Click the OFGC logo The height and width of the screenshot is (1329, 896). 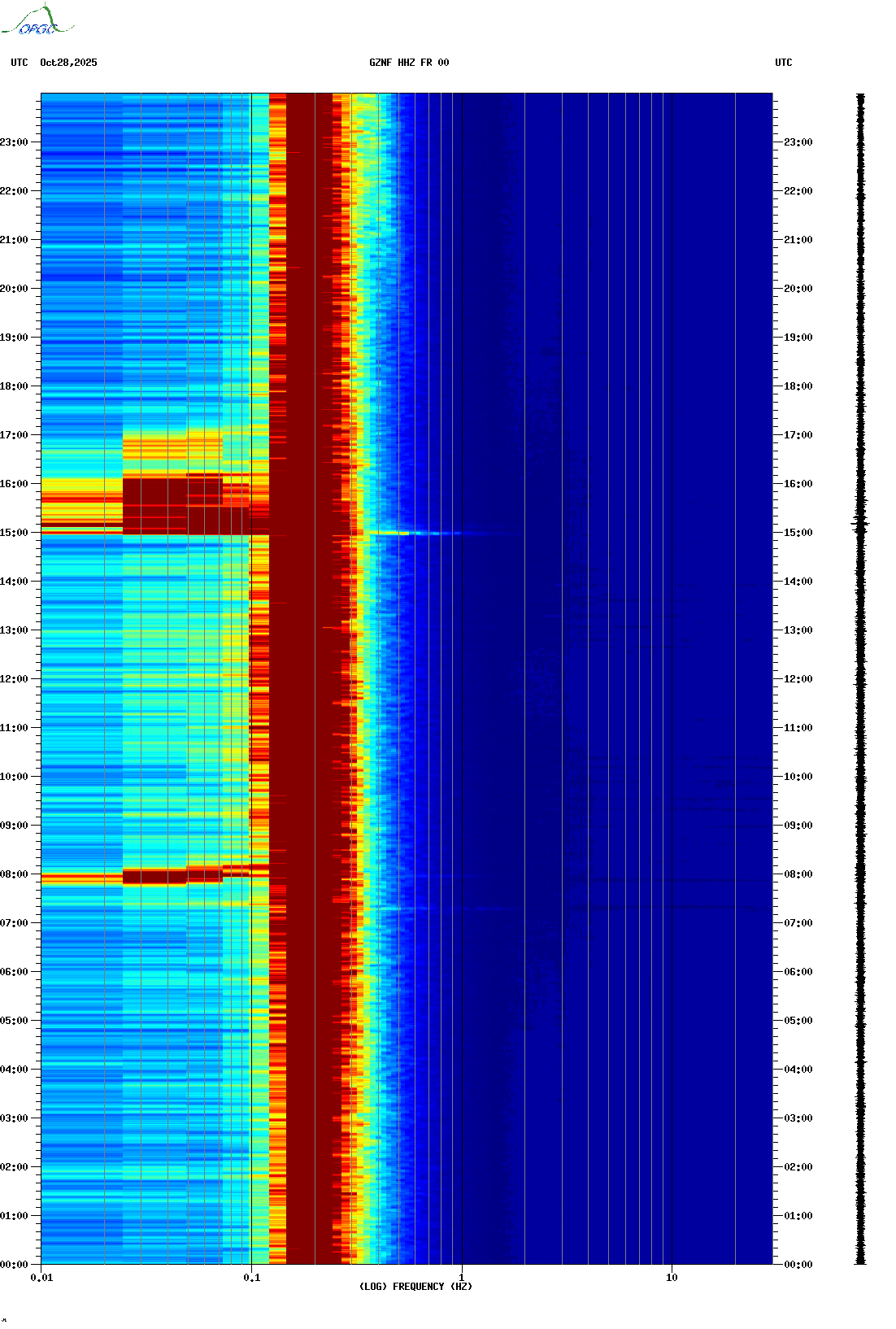coord(37,20)
